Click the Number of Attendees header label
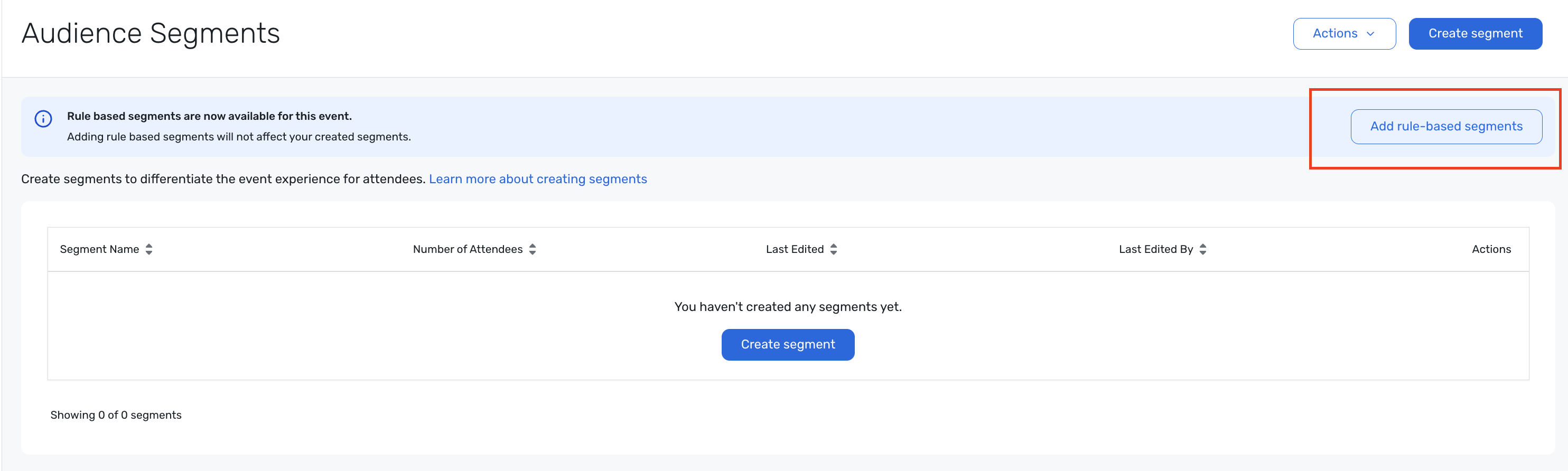Image resolution: width=1568 pixels, height=471 pixels. [468, 250]
